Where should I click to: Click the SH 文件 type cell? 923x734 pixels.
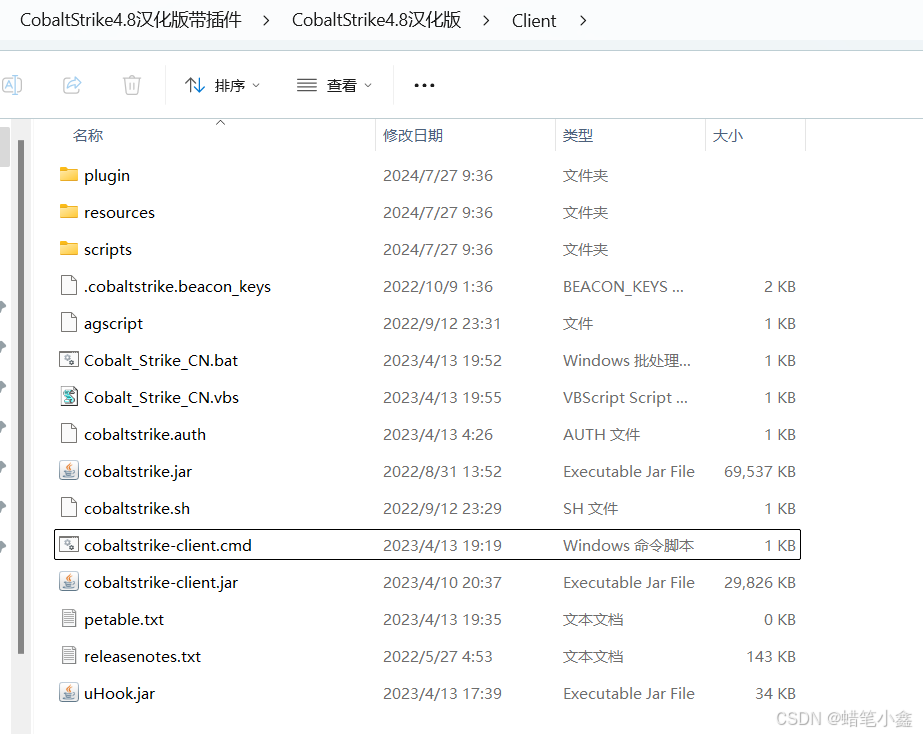point(590,509)
